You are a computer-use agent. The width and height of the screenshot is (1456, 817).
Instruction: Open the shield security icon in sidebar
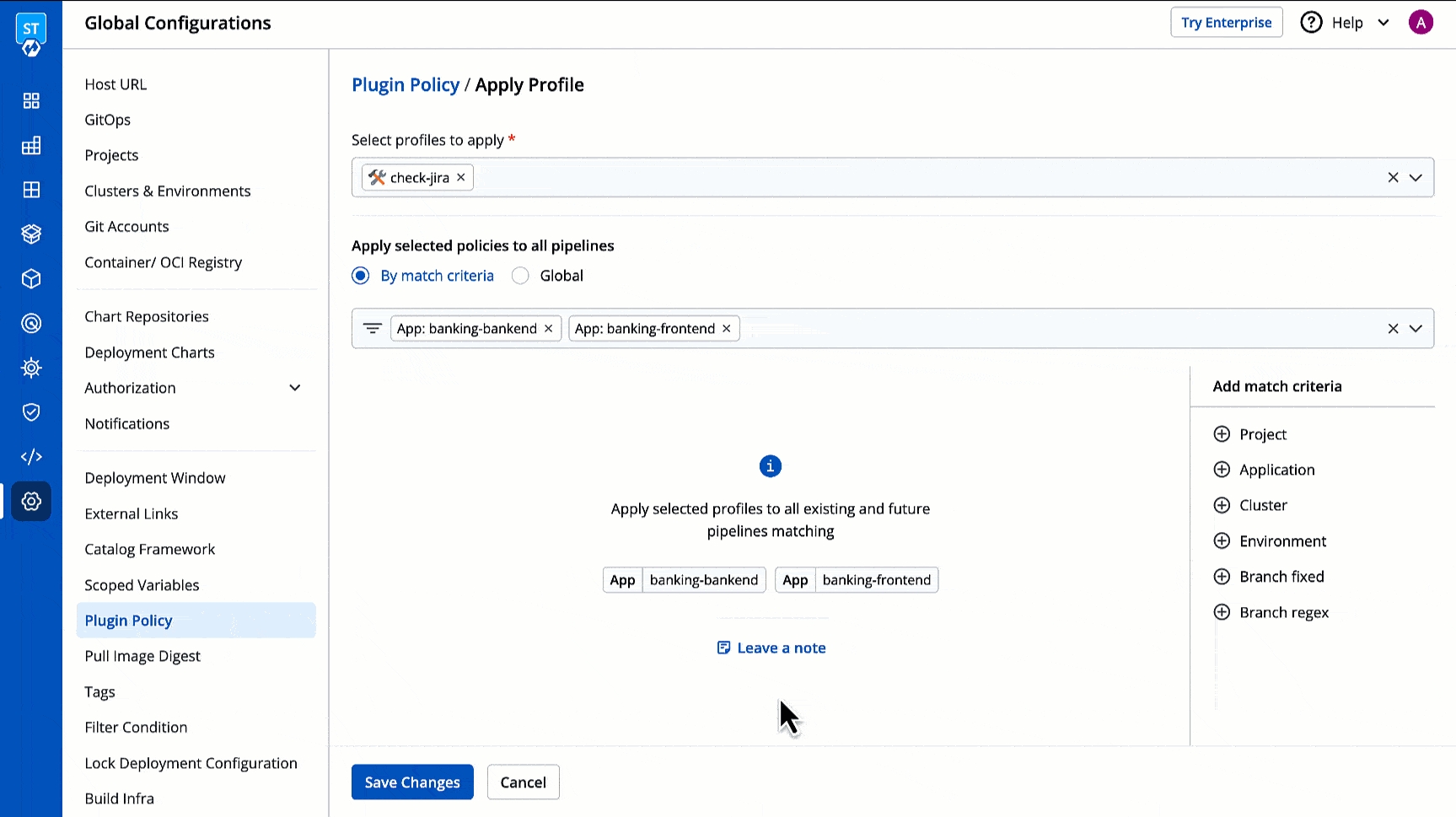31,411
